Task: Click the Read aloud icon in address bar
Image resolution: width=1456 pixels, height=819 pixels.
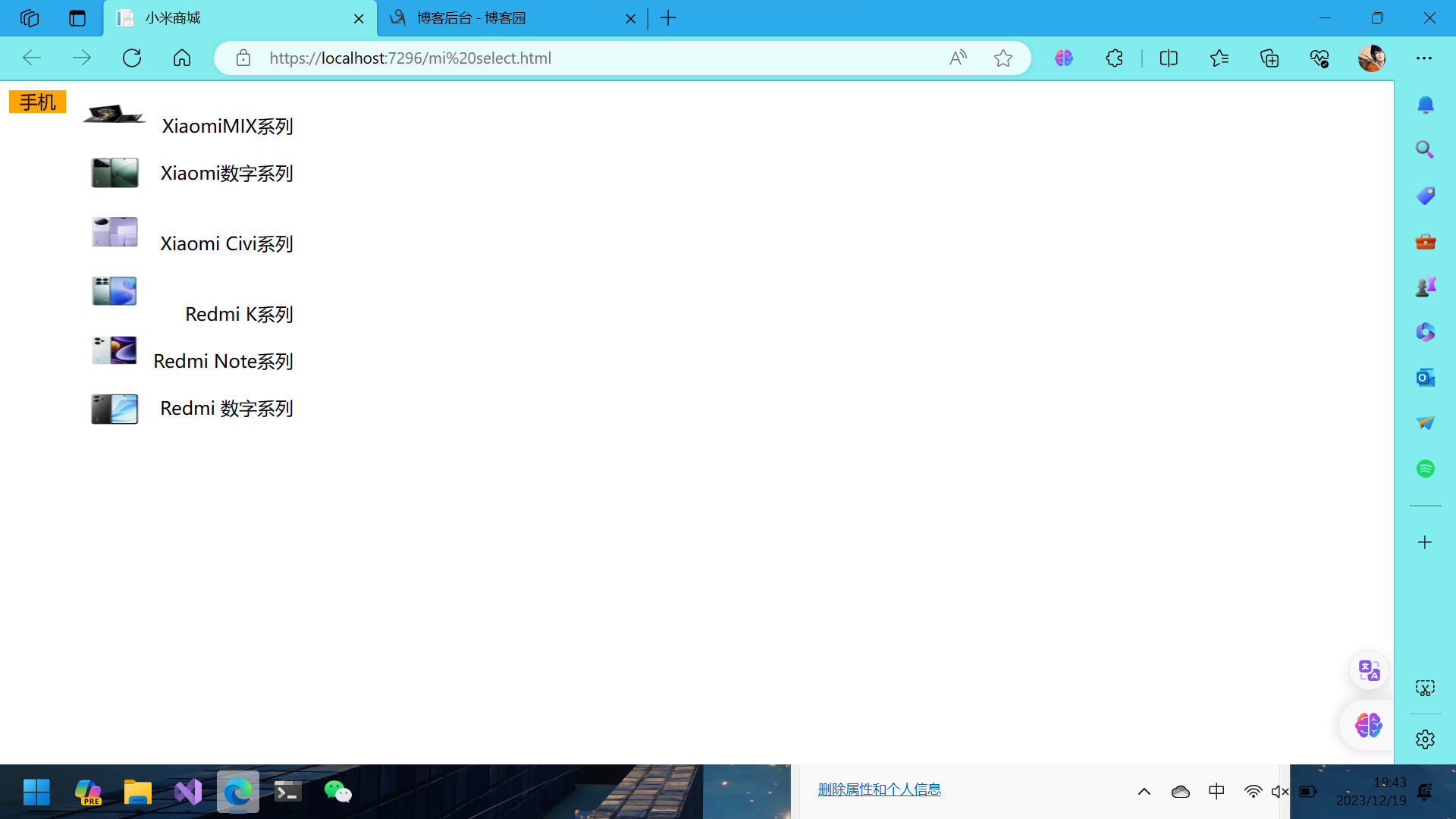Action: (x=958, y=58)
